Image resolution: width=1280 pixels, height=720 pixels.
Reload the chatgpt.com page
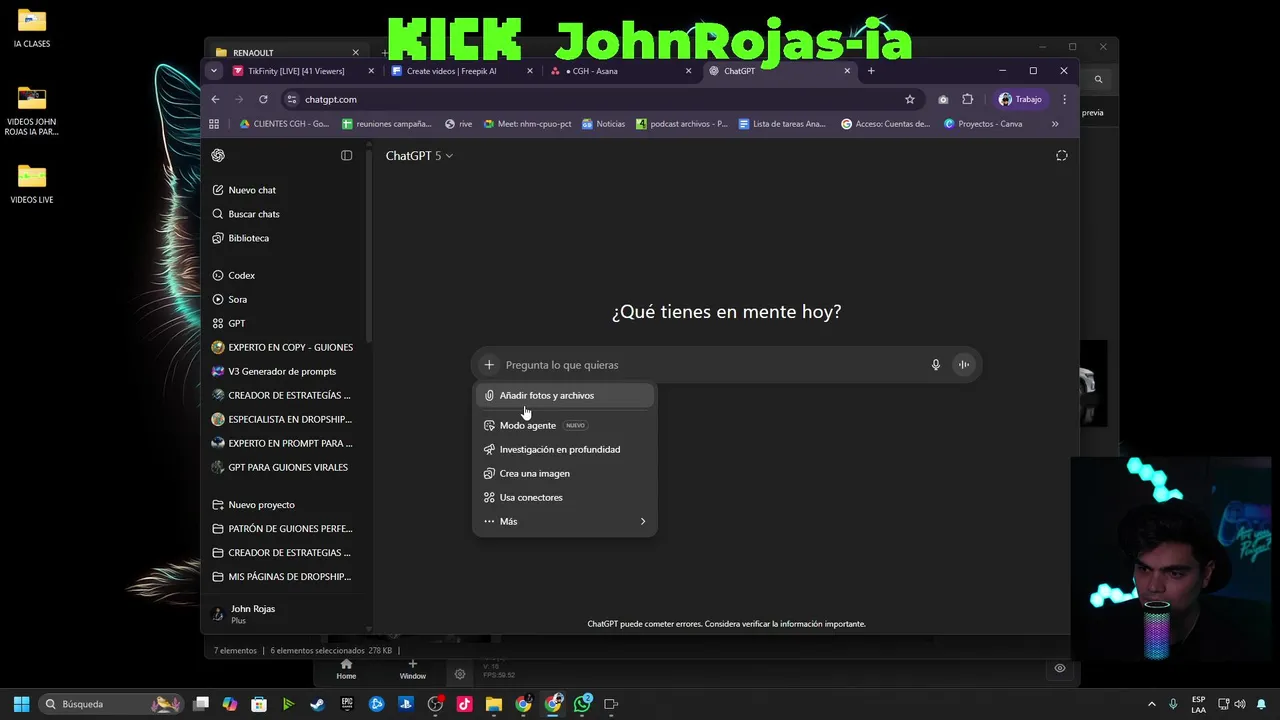click(263, 99)
